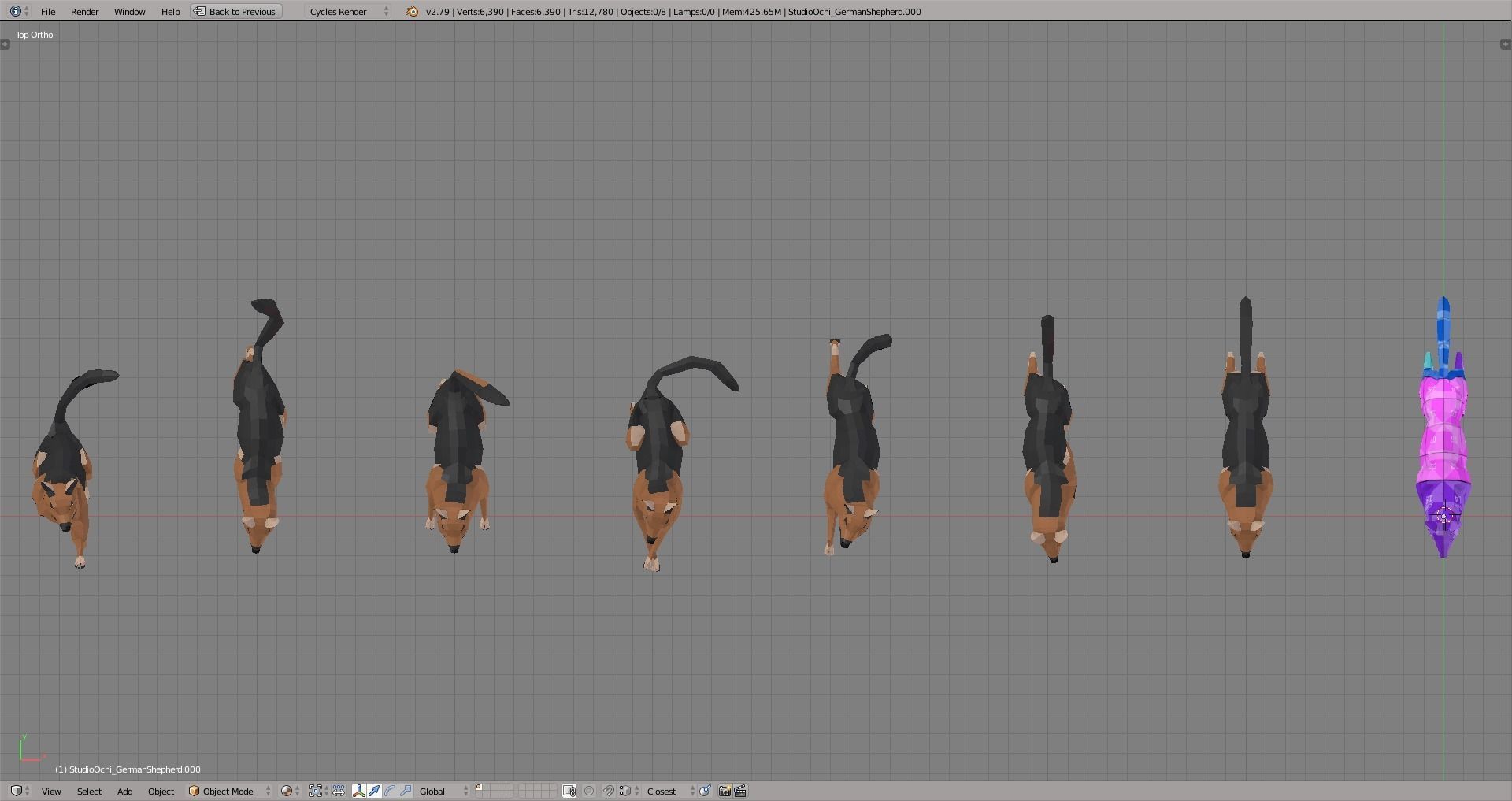Viewport: 1512px width, 801px height.
Task: Click 'StudioOchi_GermanShepherd.000' in the top header
Action: coord(854,11)
